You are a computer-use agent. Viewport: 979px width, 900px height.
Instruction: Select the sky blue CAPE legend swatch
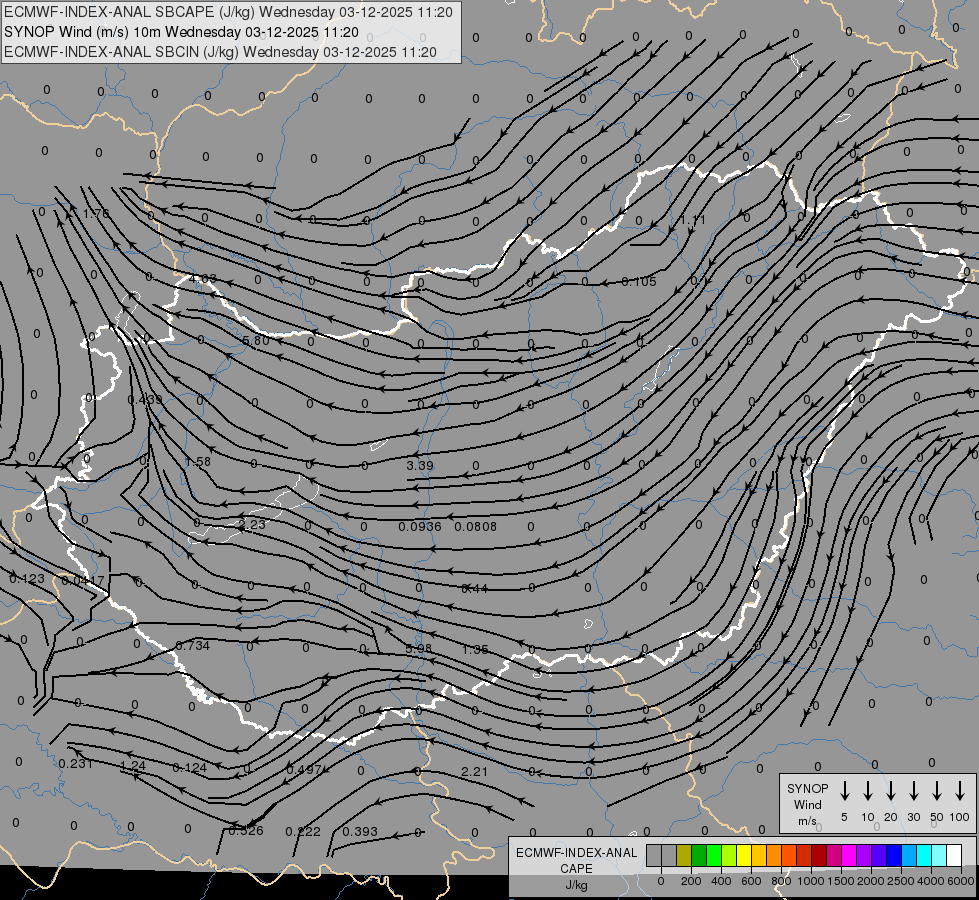click(x=908, y=855)
